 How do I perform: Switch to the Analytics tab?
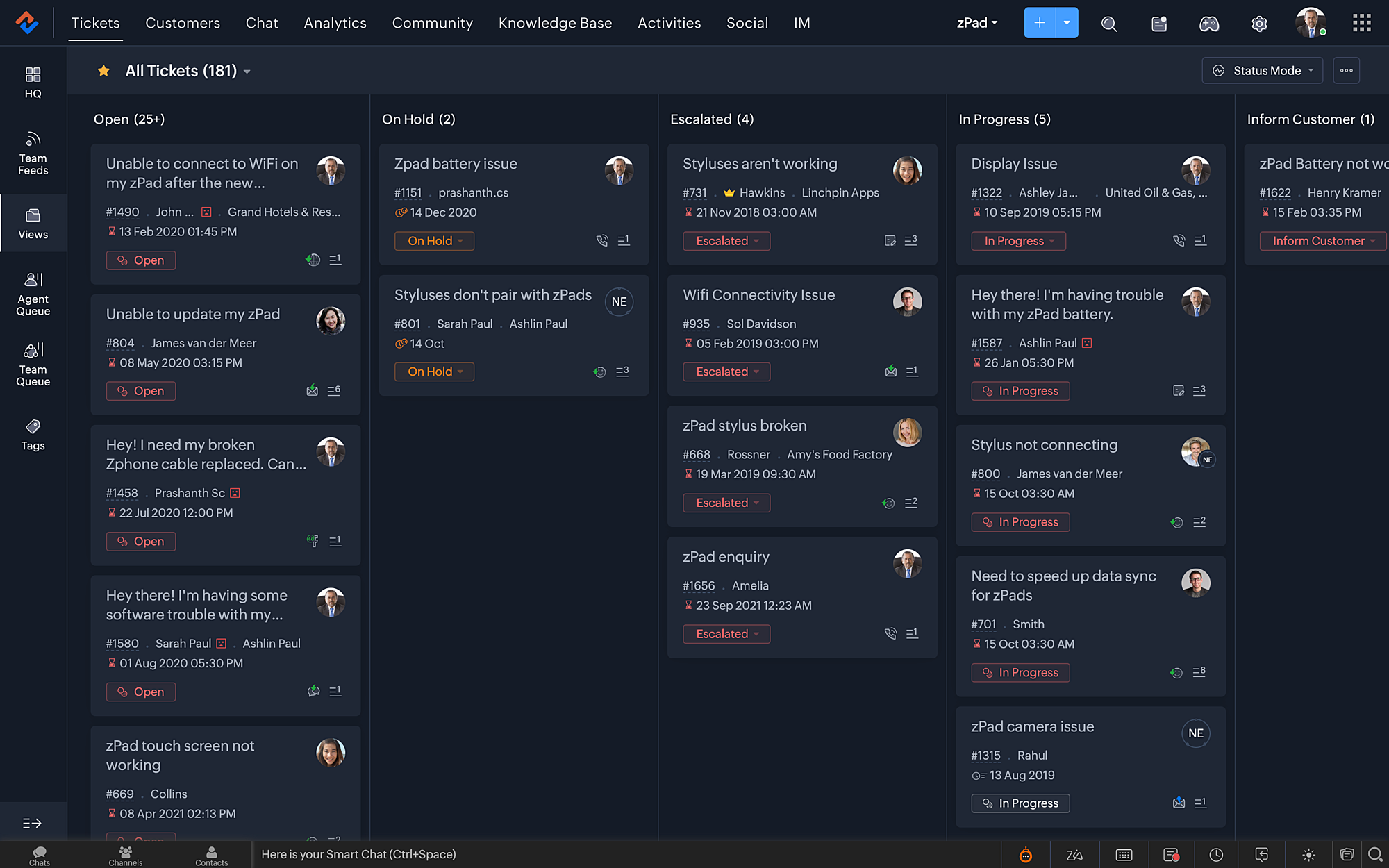pos(335,23)
